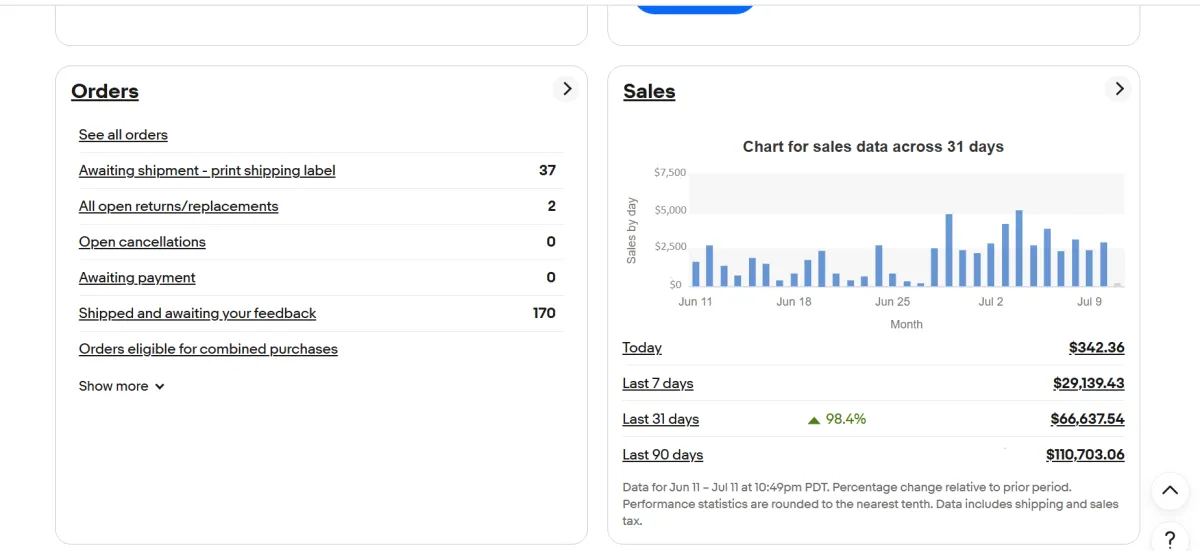View Orders eligible for combined purchases
The height and width of the screenshot is (551, 1200).
tap(208, 349)
